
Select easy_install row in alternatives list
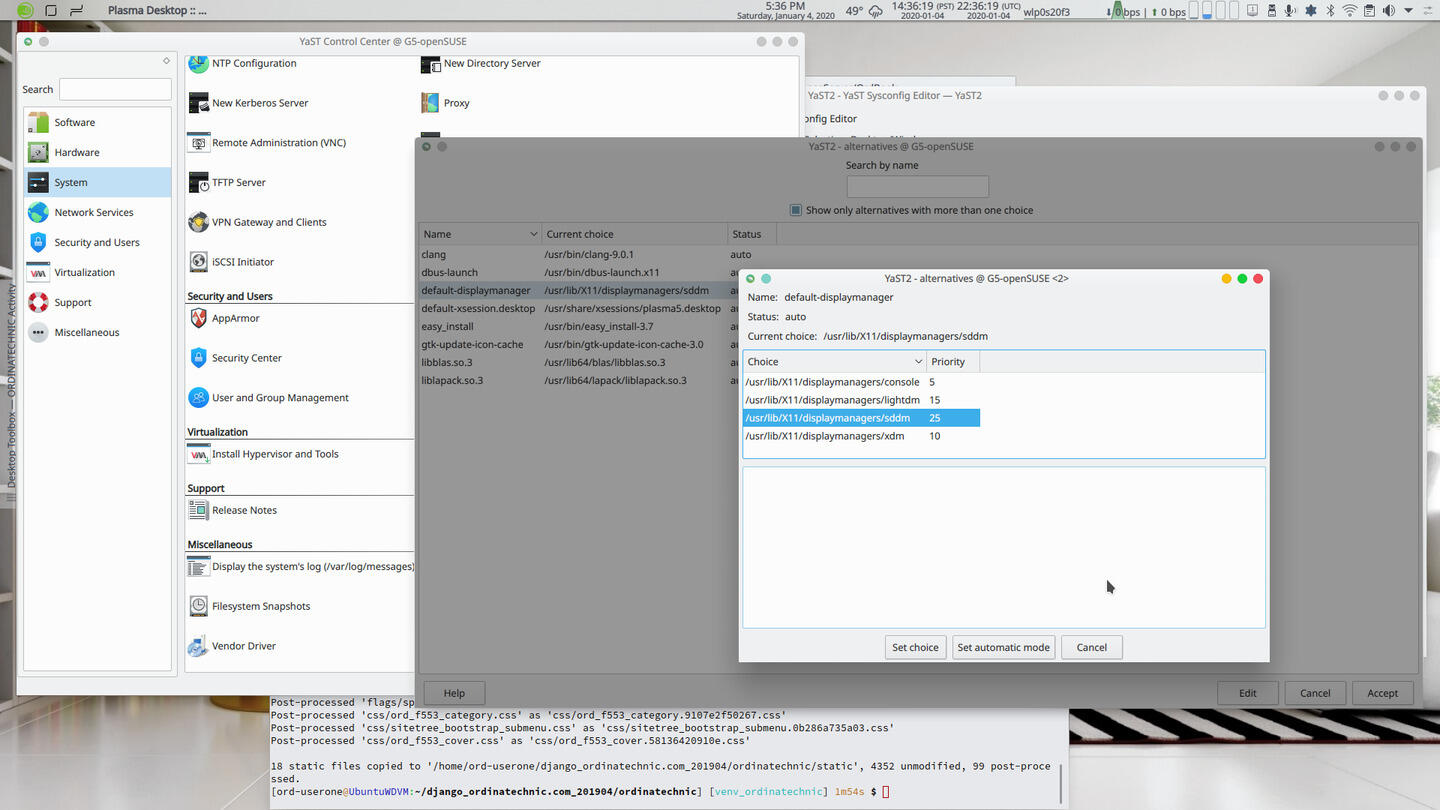(580, 326)
